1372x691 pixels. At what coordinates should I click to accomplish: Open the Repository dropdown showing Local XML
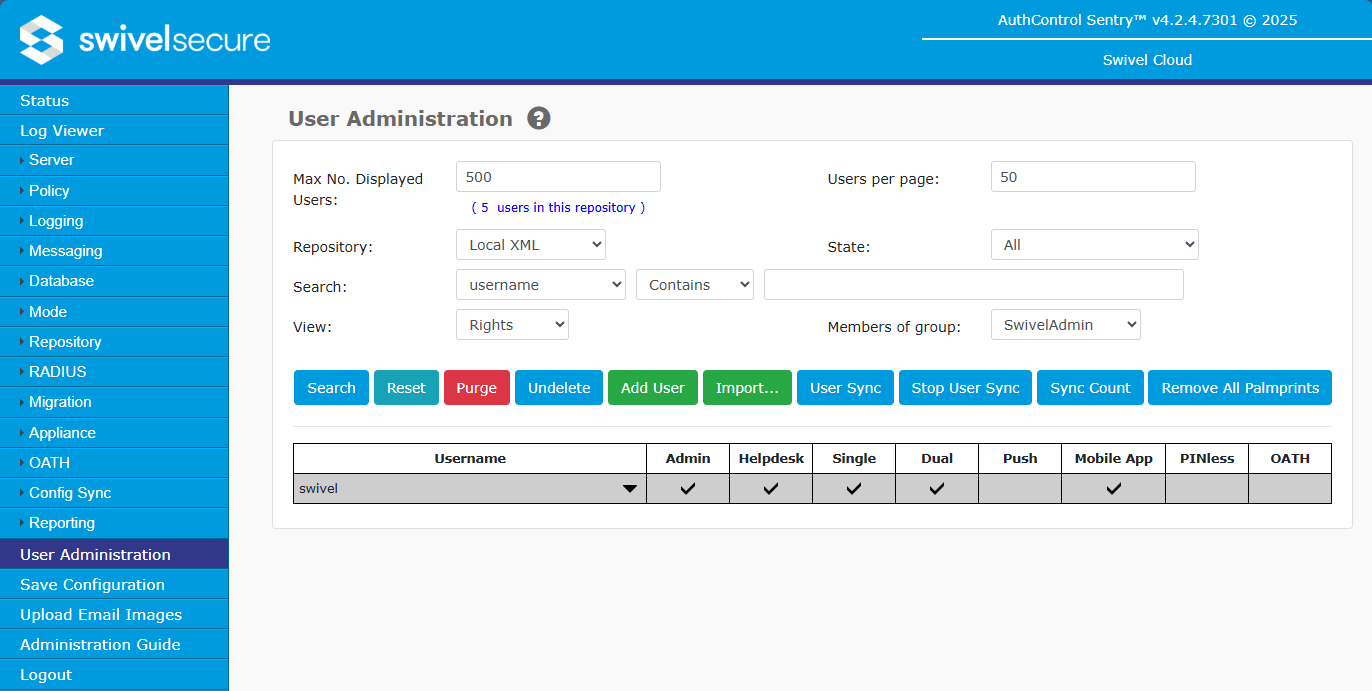pos(530,244)
